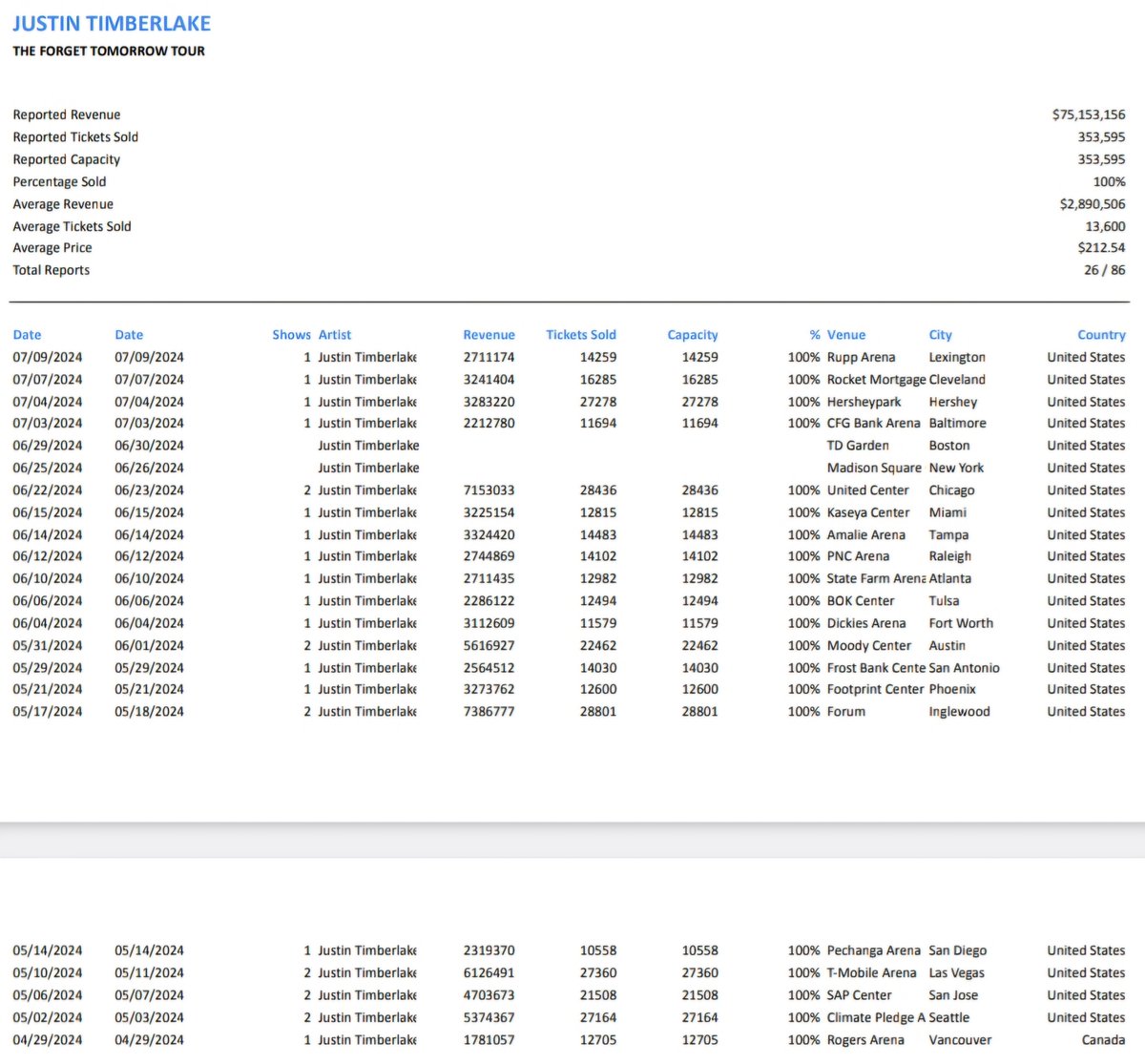Click the TD Garden venue cell
Viewport: 1145px width, 1064px height.
(x=858, y=446)
